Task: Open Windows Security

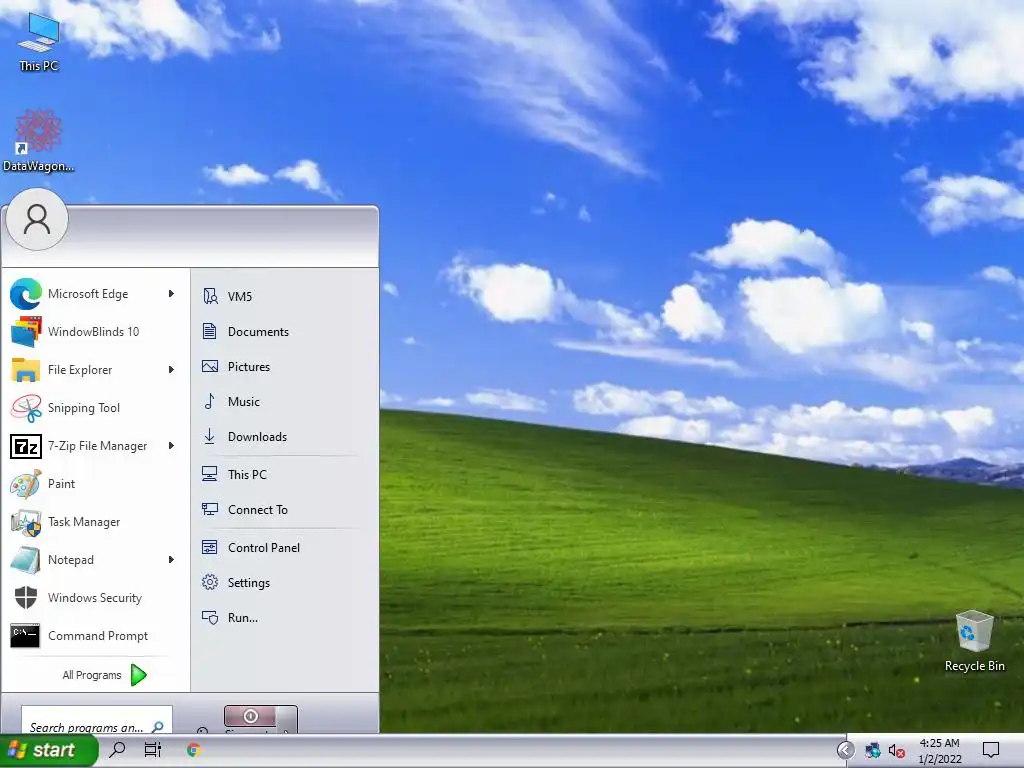Action: 93,598
